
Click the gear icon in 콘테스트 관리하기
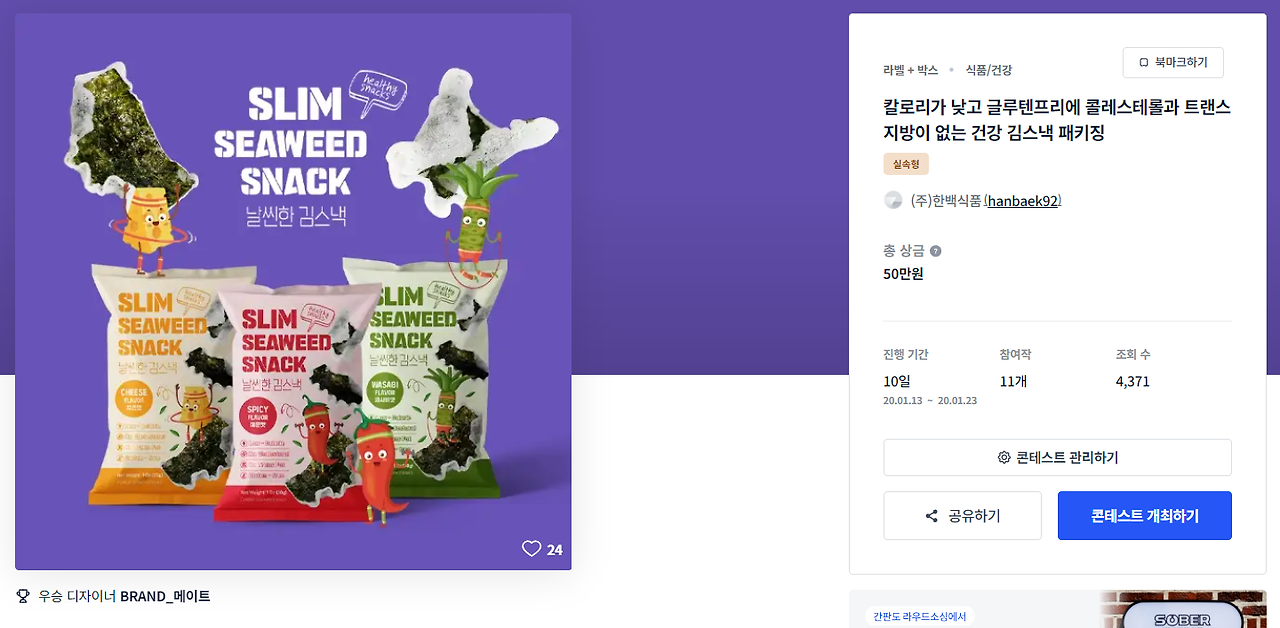coord(1004,457)
